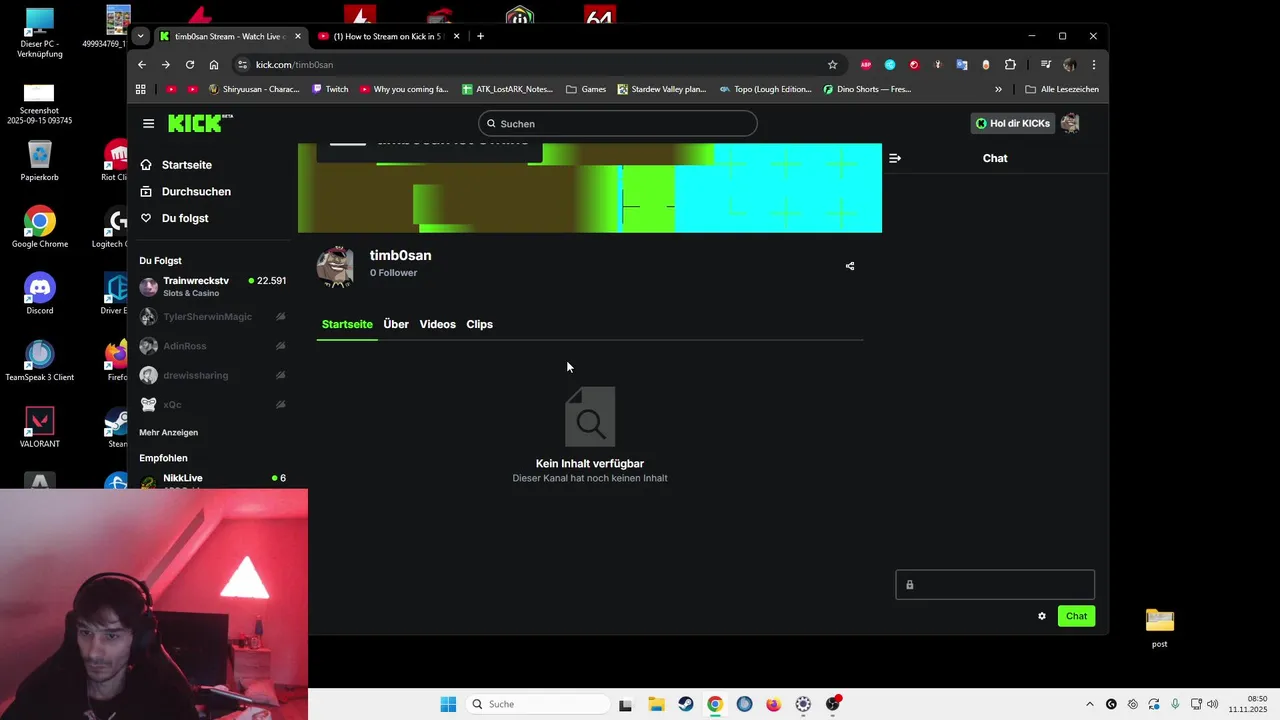Open the Chrome apps grid icon
The width and height of the screenshot is (1280, 720).
tap(141, 89)
